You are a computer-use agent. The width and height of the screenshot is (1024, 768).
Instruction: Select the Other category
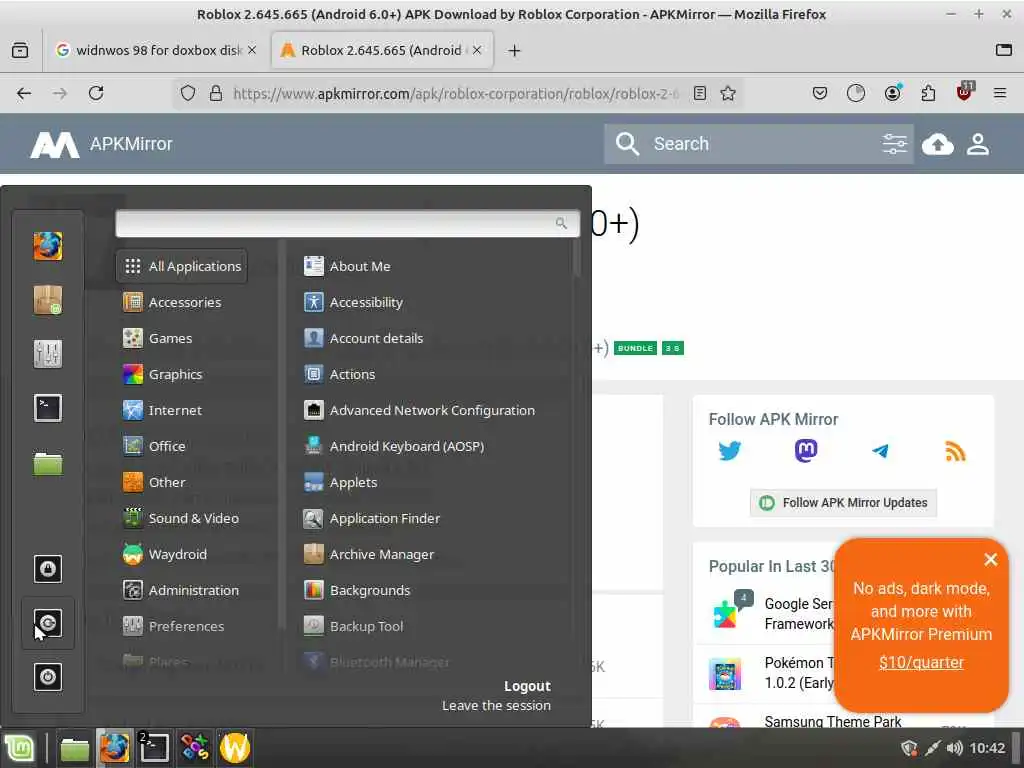click(x=182, y=482)
